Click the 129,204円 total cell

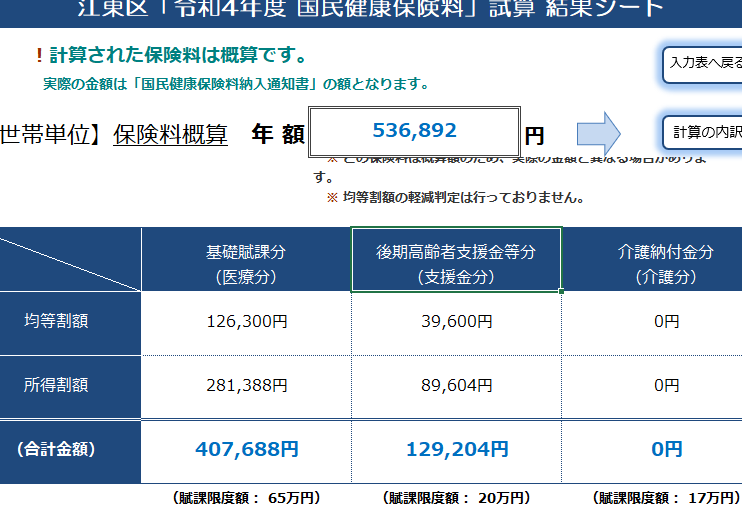point(456,450)
